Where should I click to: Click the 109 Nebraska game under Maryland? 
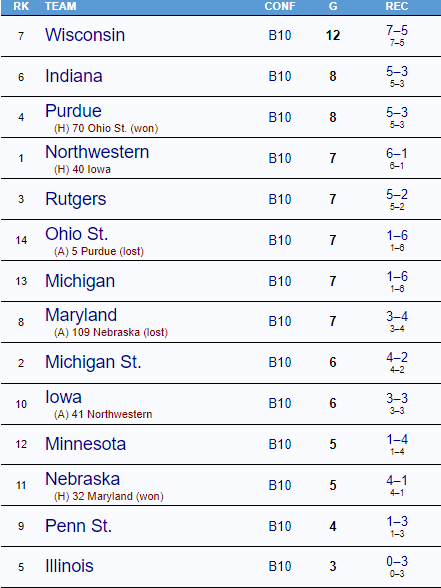(106, 332)
